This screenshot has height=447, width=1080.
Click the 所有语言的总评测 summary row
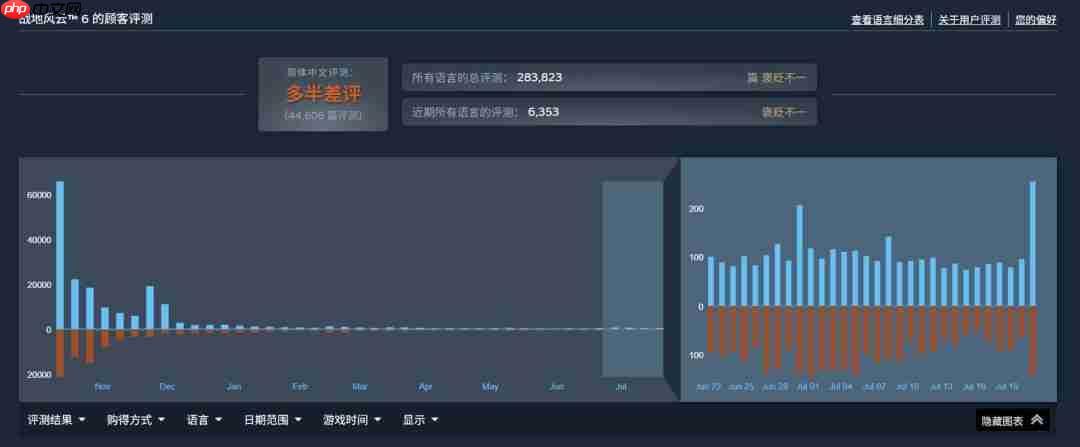click(x=610, y=78)
